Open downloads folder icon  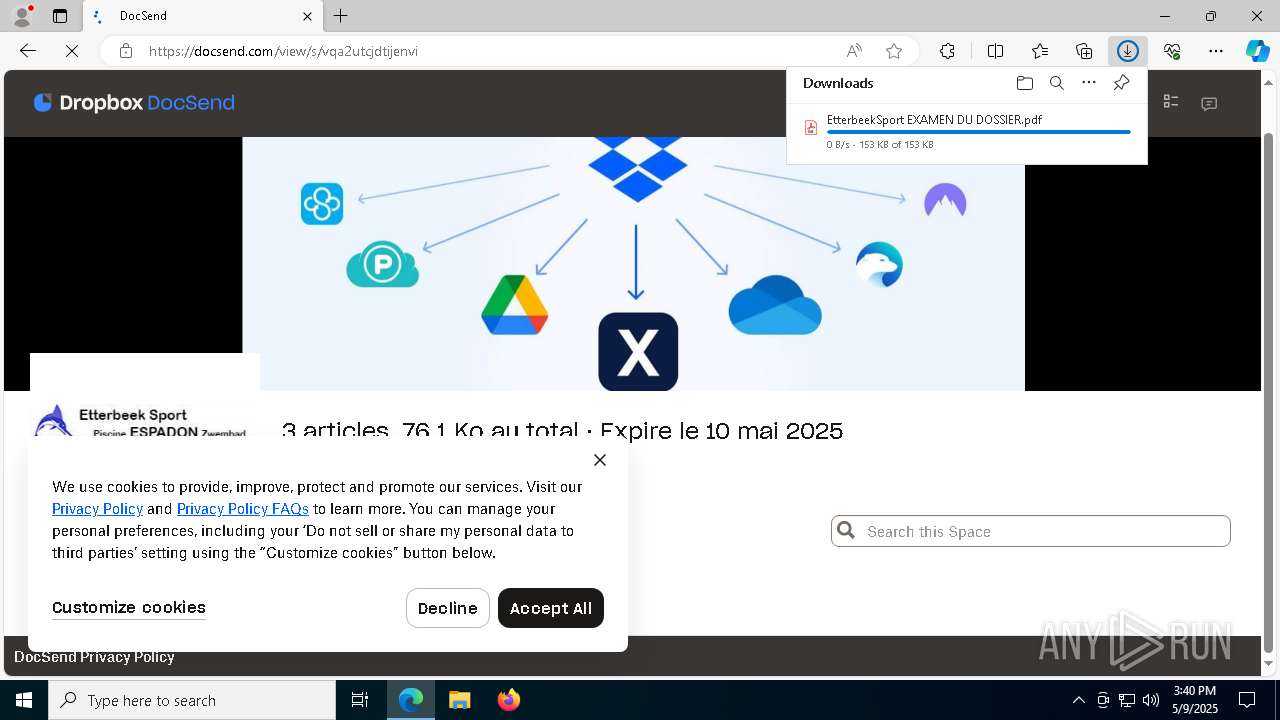1024,83
